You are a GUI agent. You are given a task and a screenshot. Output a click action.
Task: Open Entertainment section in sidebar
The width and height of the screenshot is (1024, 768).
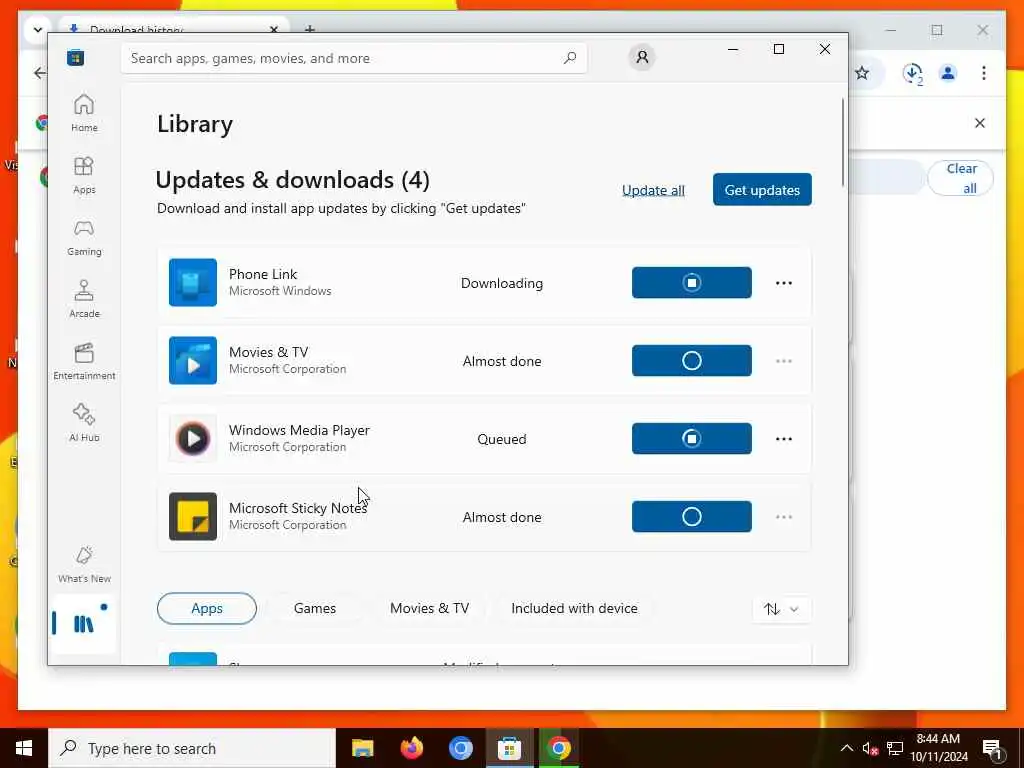coord(84,361)
